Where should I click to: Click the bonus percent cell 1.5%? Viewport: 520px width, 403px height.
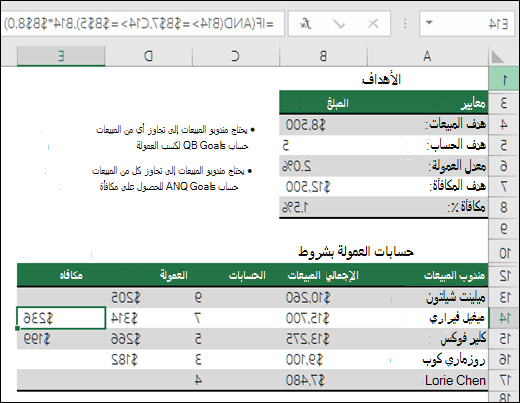(323, 207)
